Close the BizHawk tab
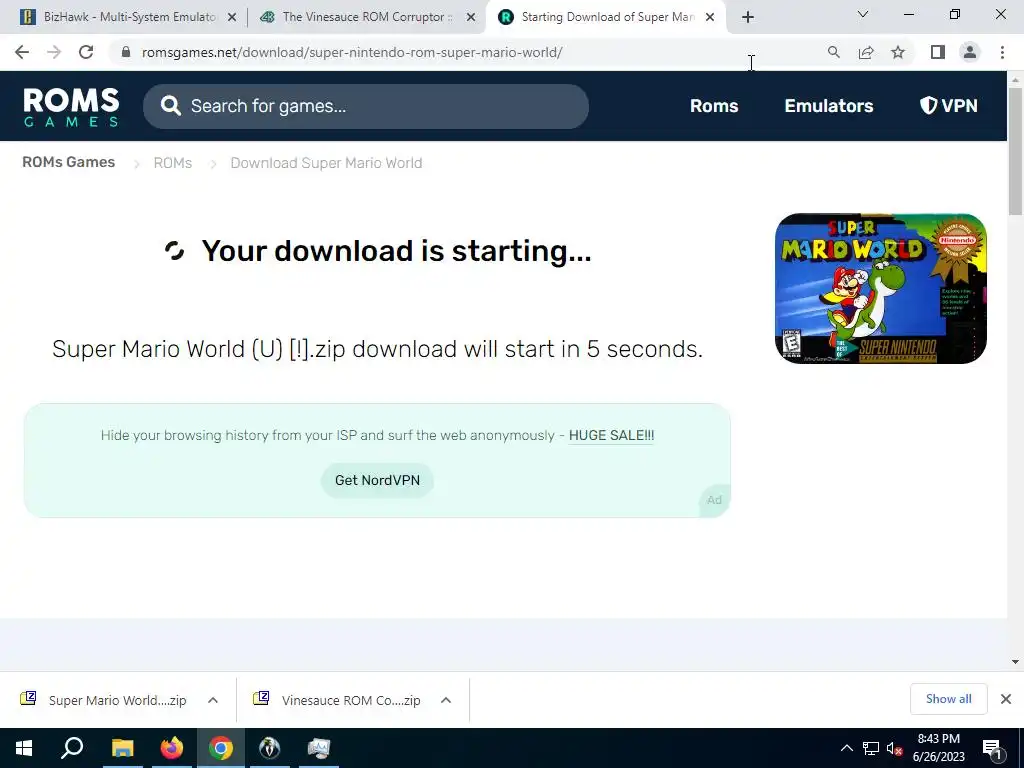Screen dimensions: 1024x768 click(x=232, y=17)
